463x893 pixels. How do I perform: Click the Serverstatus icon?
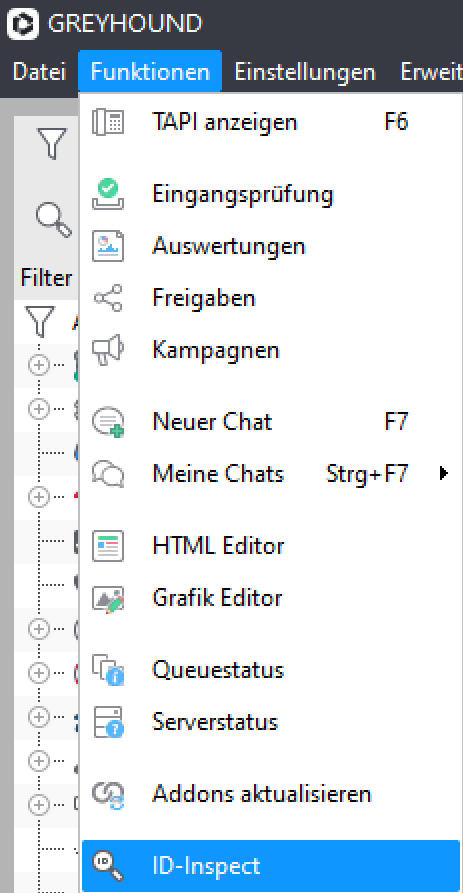click(x=108, y=722)
